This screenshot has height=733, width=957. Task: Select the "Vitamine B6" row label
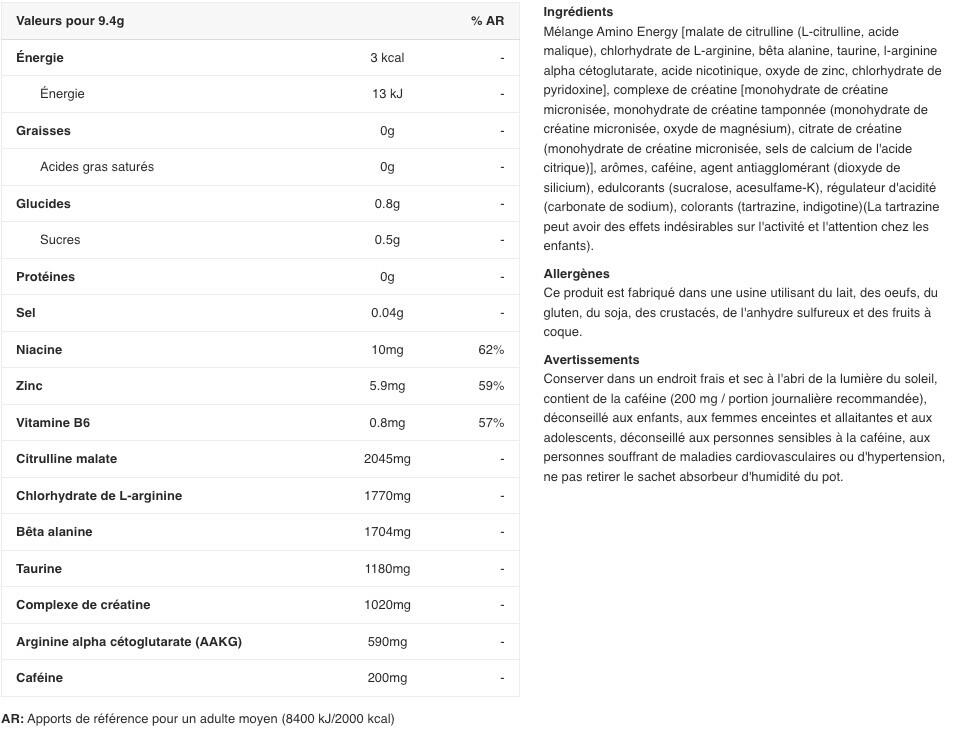(x=53, y=423)
